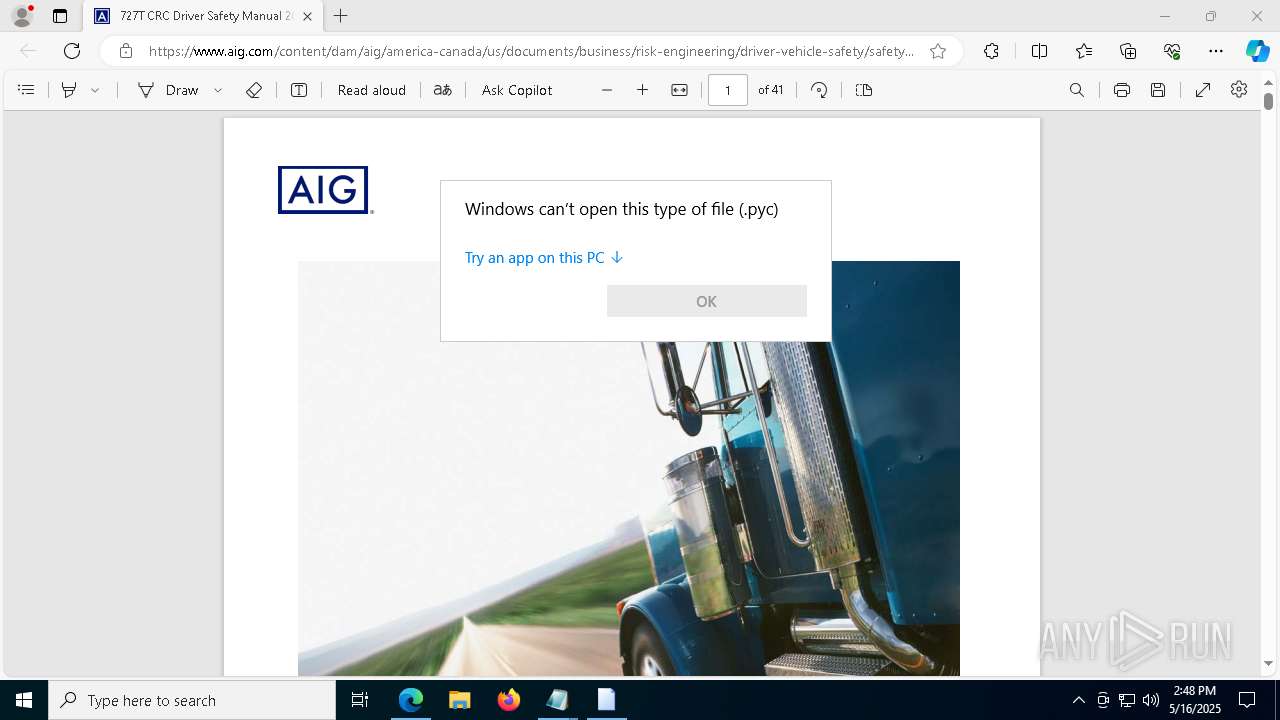Open the Windows Start menu
This screenshot has width=1280, height=720.
click(x=24, y=700)
